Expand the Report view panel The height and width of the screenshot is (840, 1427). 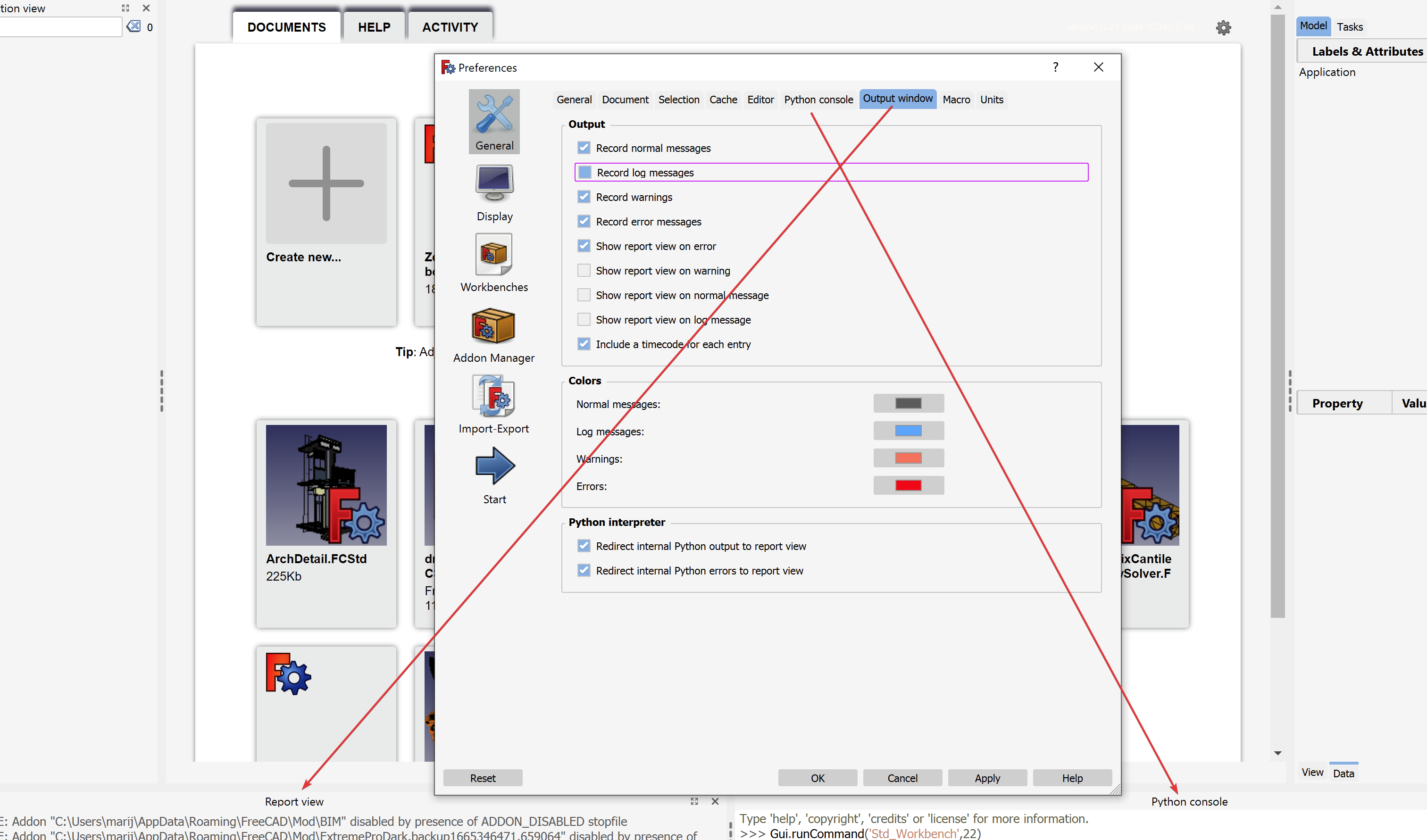(x=694, y=801)
